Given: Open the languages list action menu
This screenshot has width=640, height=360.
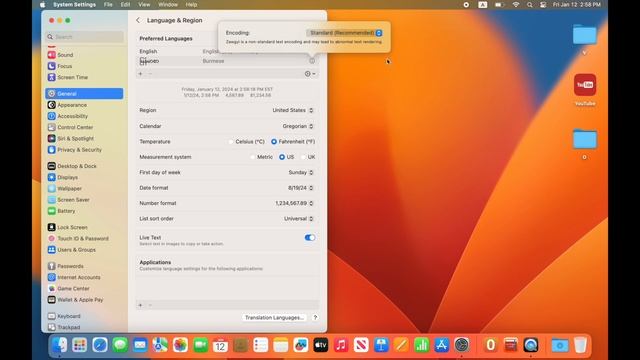Looking at the screenshot, I should click(x=310, y=74).
